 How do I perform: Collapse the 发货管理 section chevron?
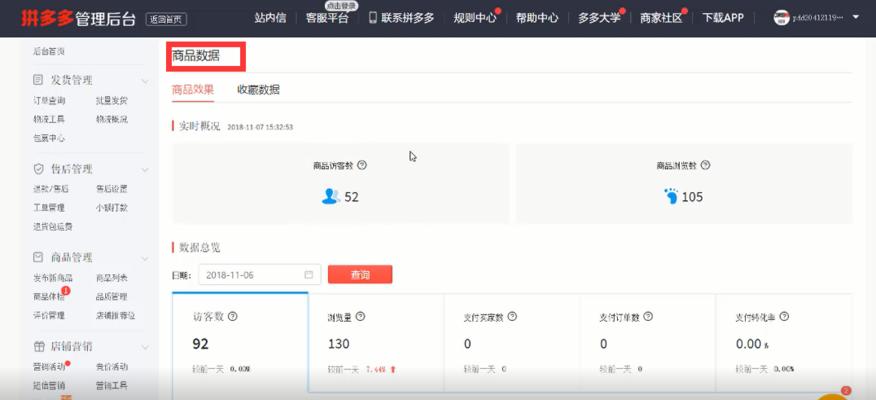tap(145, 82)
